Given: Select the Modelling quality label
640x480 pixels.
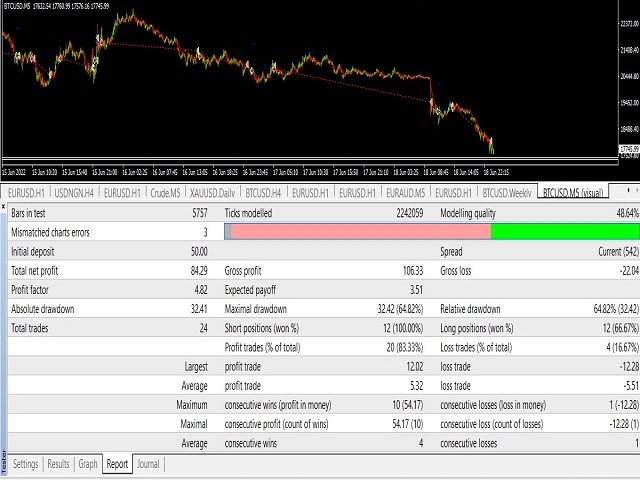Looking at the screenshot, I should [x=468, y=213].
